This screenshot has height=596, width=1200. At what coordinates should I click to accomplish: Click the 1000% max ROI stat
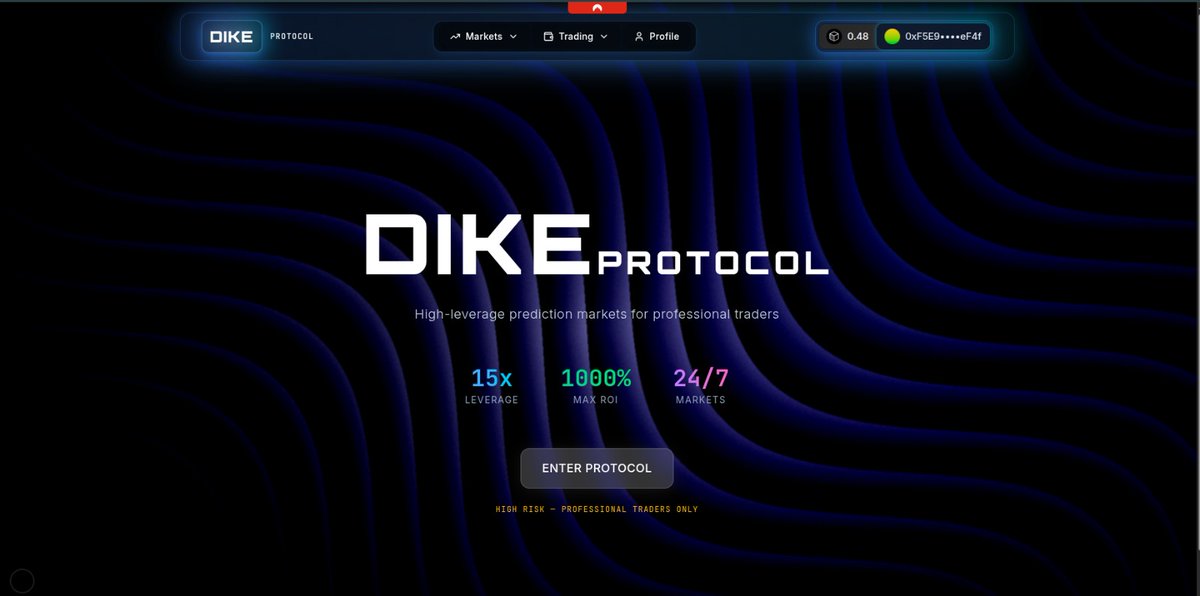(596, 386)
